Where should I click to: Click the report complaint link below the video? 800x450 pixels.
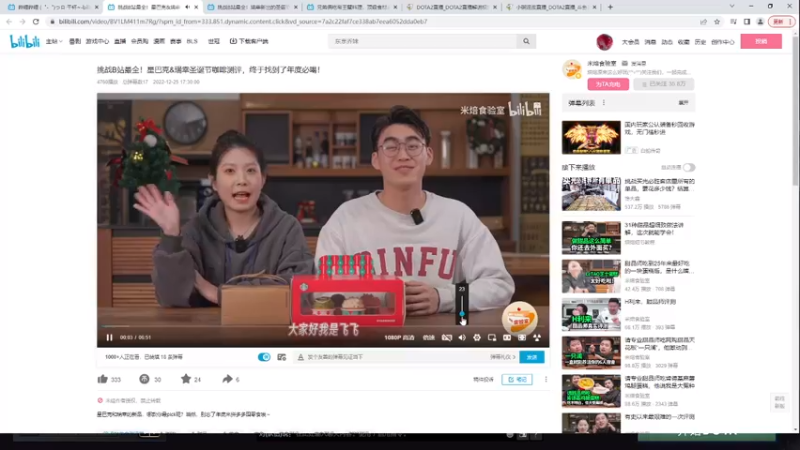coord(483,379)
